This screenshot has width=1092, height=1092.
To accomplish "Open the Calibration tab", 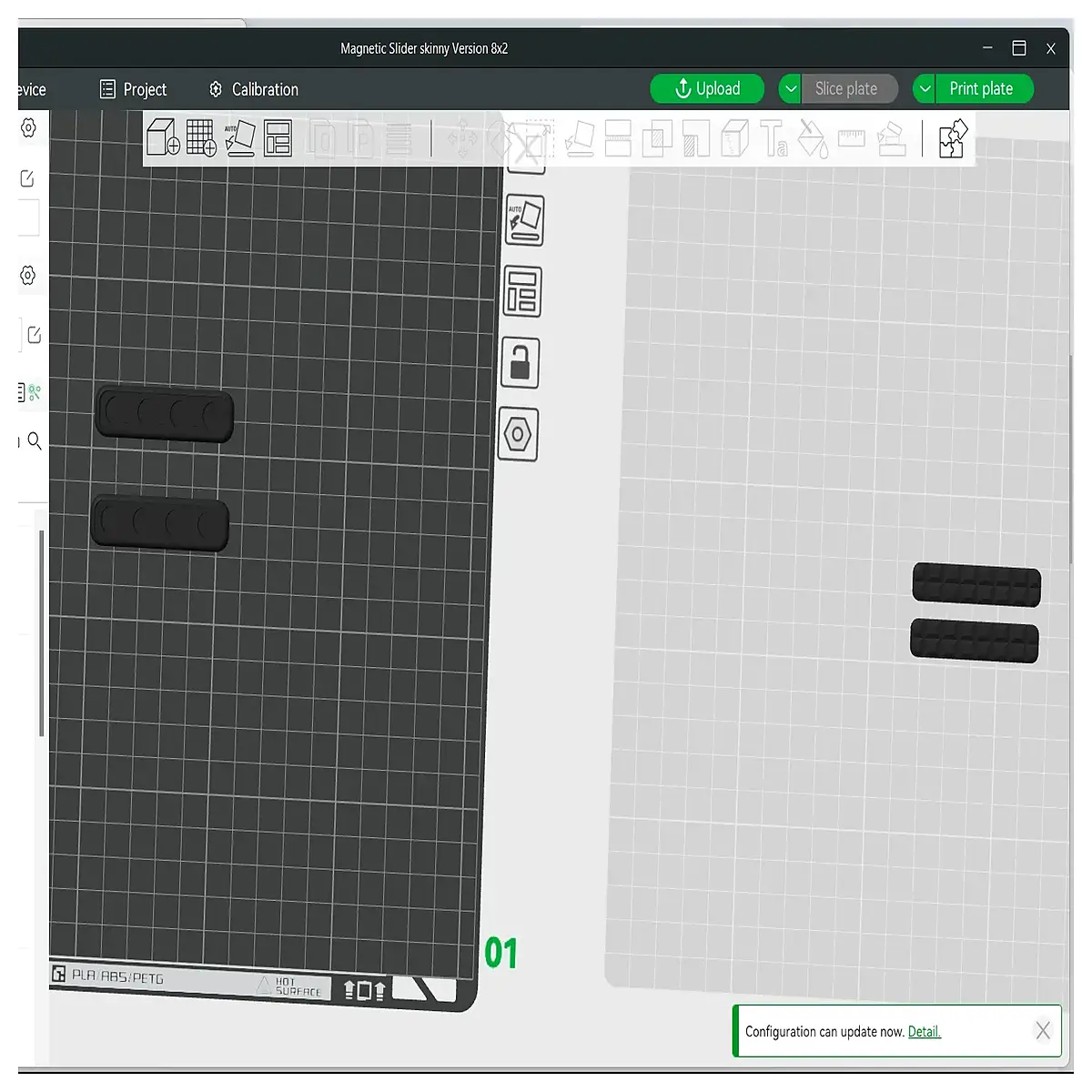I will 253,89.
